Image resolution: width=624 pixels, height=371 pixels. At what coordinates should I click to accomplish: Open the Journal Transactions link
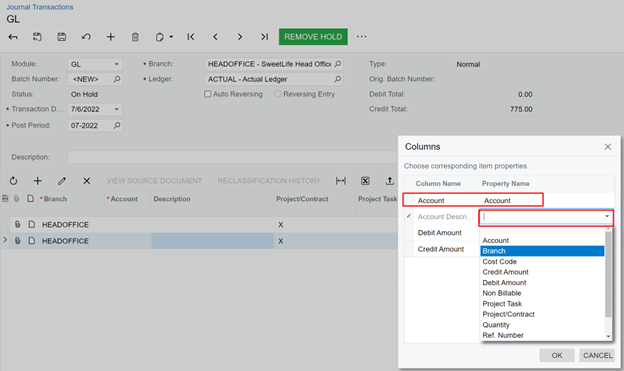[40, 7]
